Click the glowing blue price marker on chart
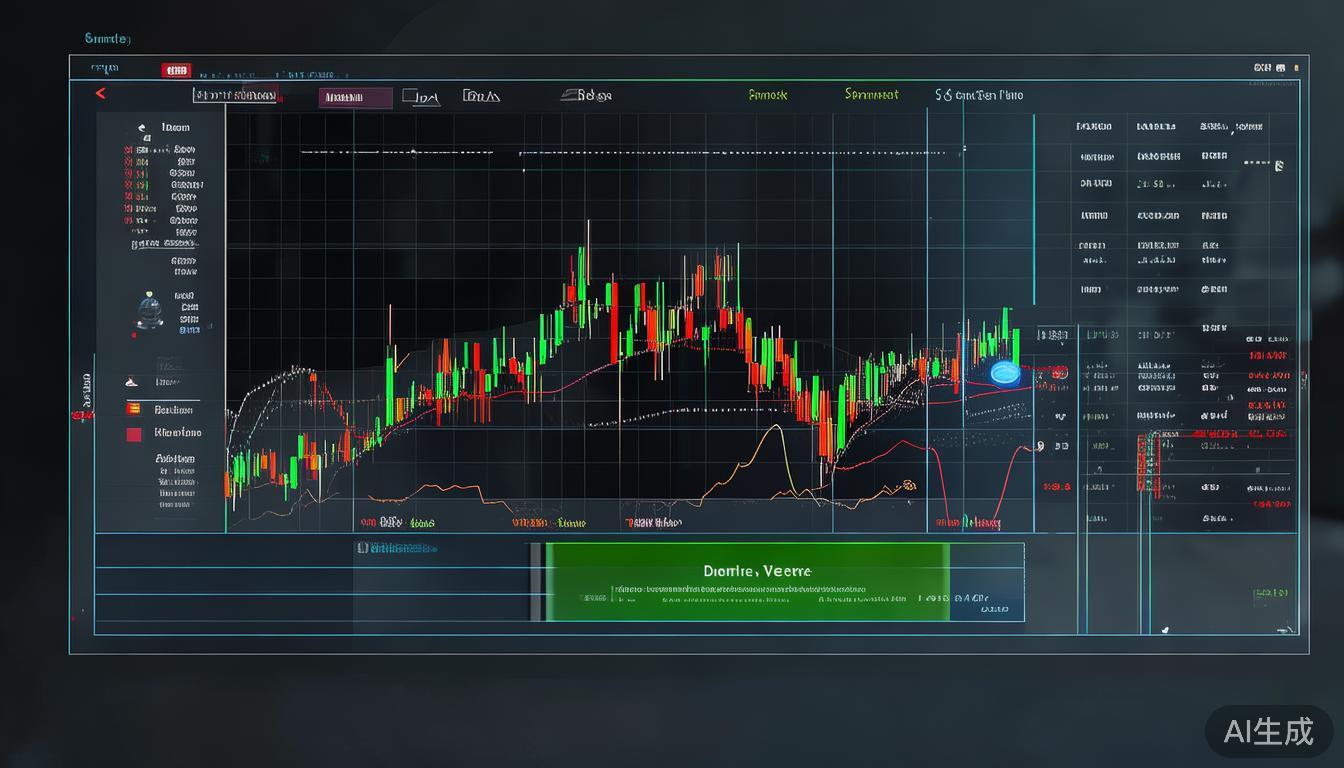1344x768 pixels. pyautogui.click(x=1004, y=373)
